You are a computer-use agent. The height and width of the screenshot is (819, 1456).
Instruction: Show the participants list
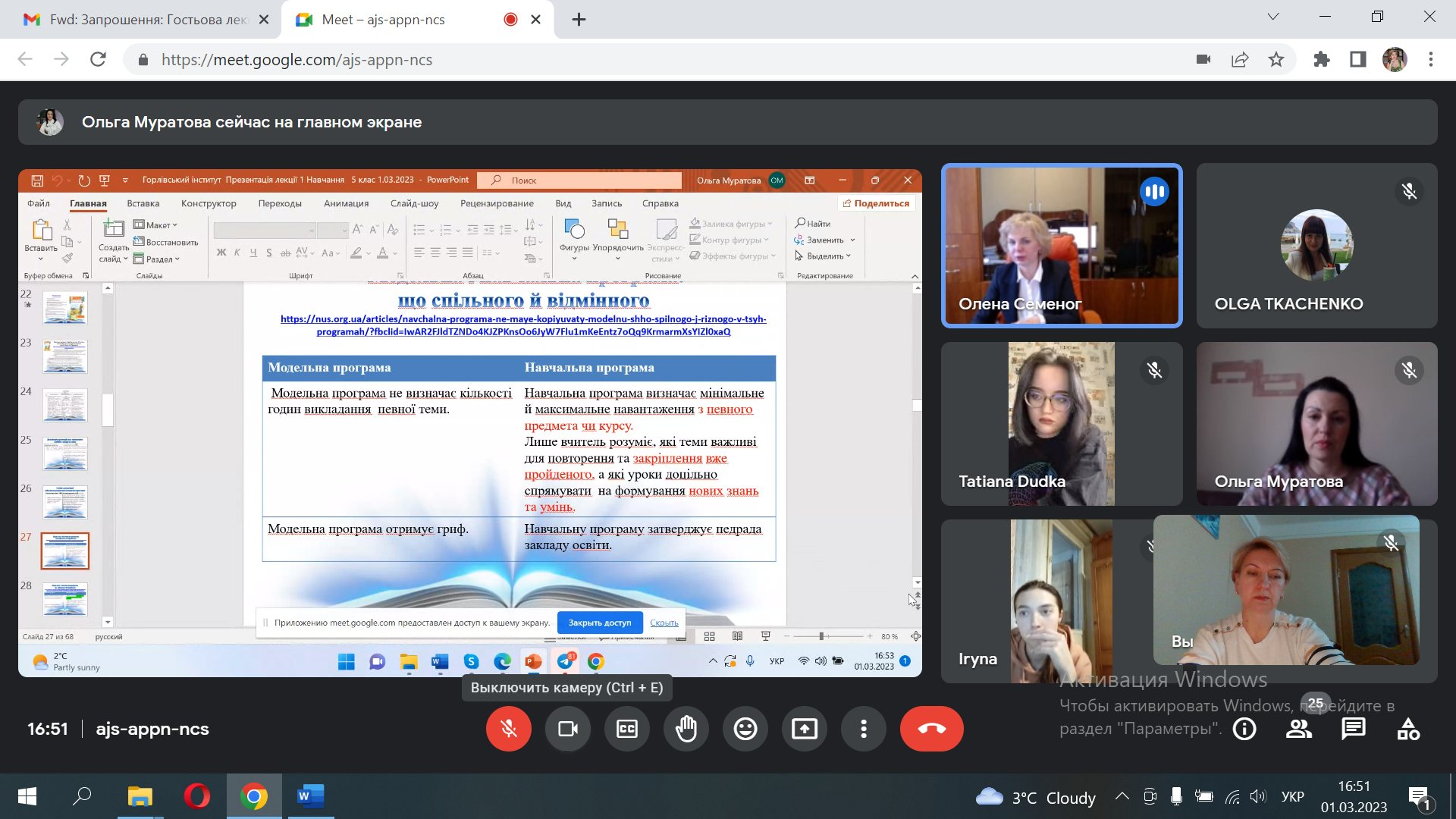coord(1299,729)
